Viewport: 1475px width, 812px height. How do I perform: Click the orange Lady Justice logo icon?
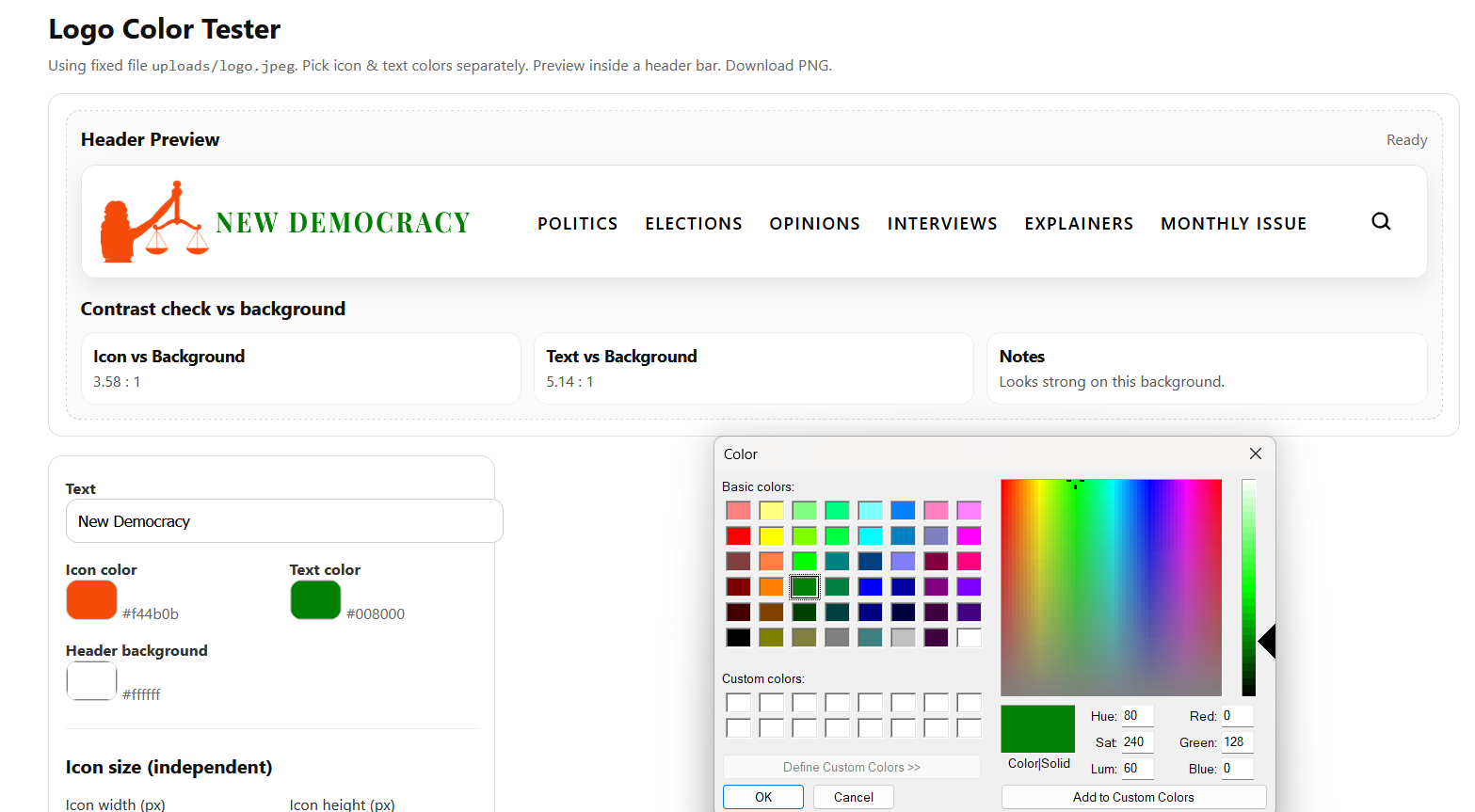(x=154, y=221)
